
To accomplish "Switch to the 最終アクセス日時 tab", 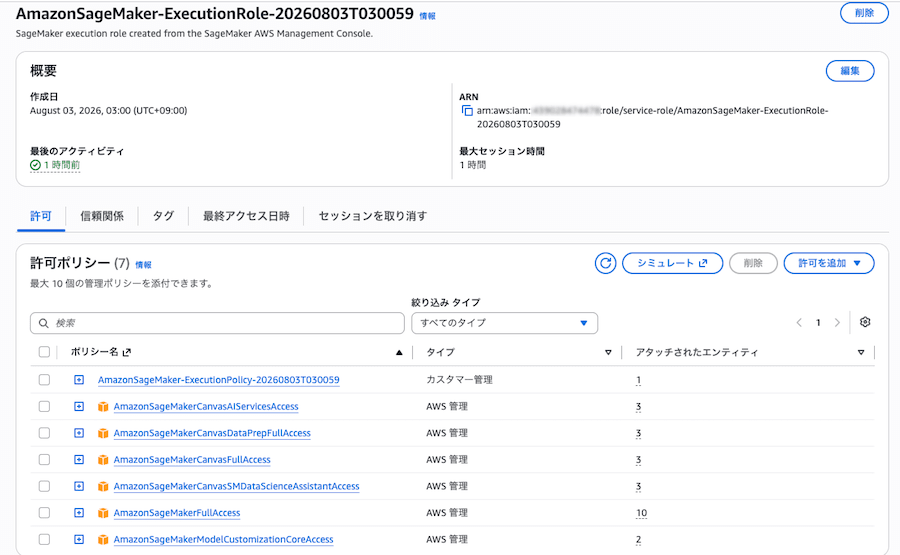I will [x=246, y=216].
